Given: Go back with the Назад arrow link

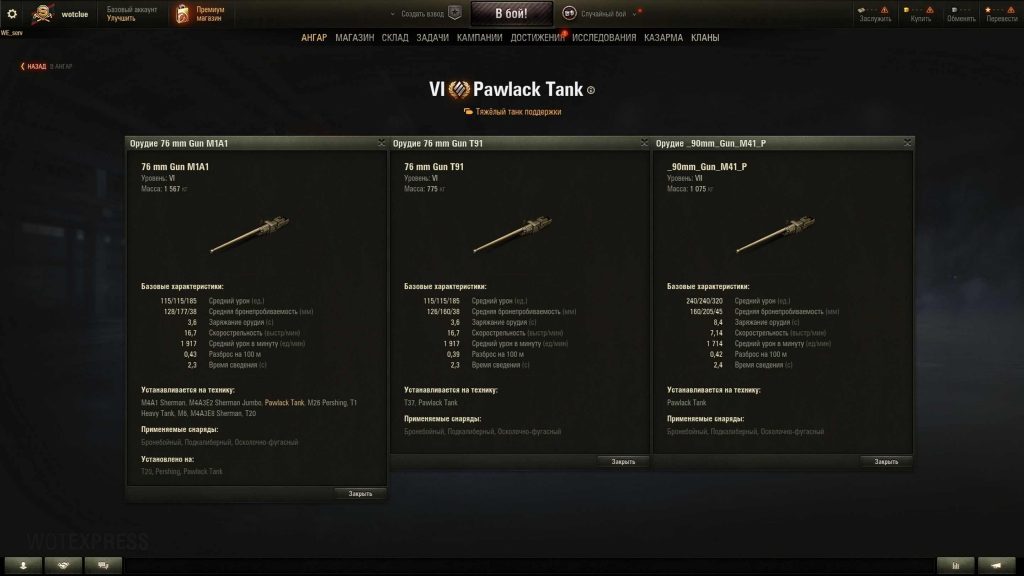Looking at the screenshot, I should (x=33, y=67).
